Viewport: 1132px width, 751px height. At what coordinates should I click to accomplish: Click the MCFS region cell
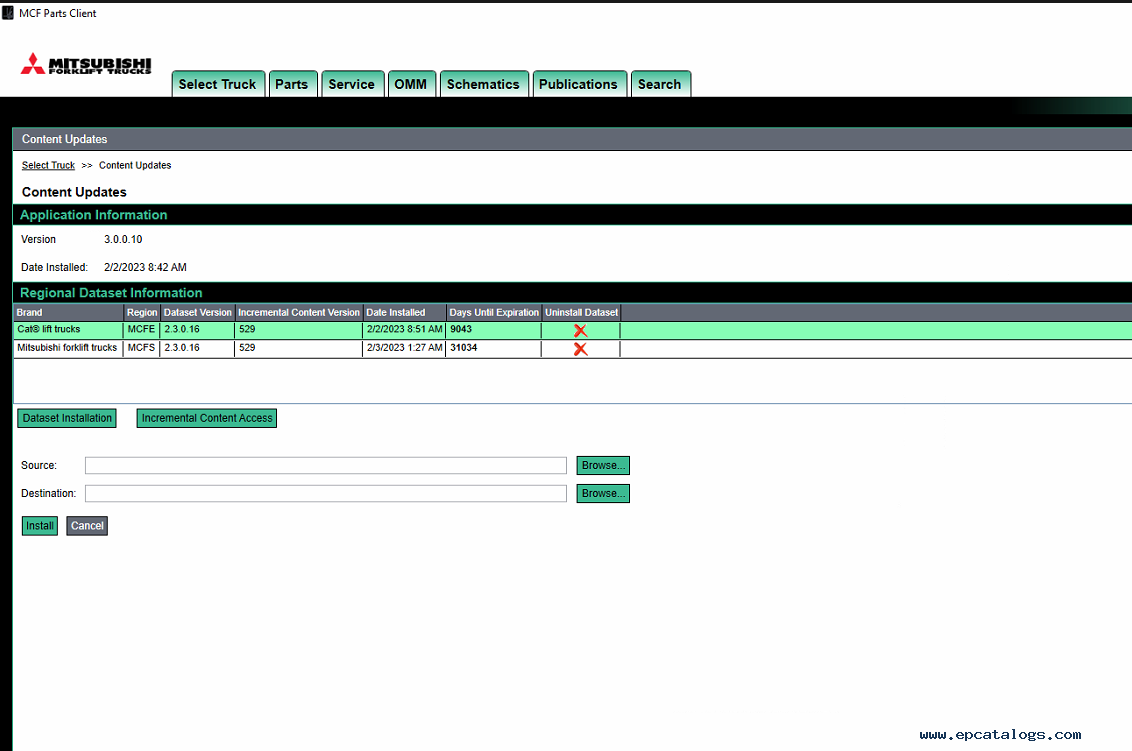coord(142,348)
